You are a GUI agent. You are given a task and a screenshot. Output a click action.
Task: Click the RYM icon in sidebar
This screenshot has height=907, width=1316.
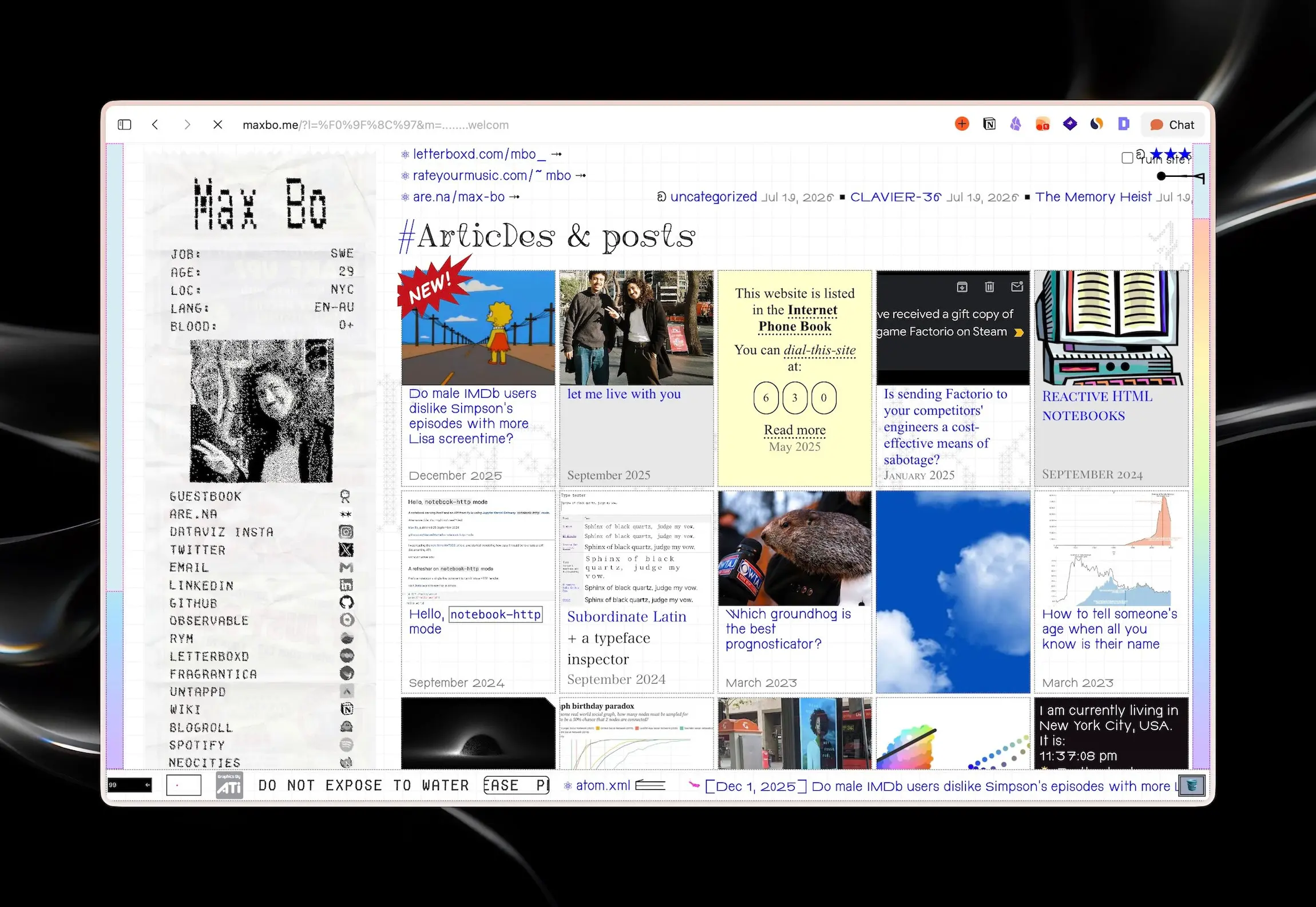pos(346,638)
